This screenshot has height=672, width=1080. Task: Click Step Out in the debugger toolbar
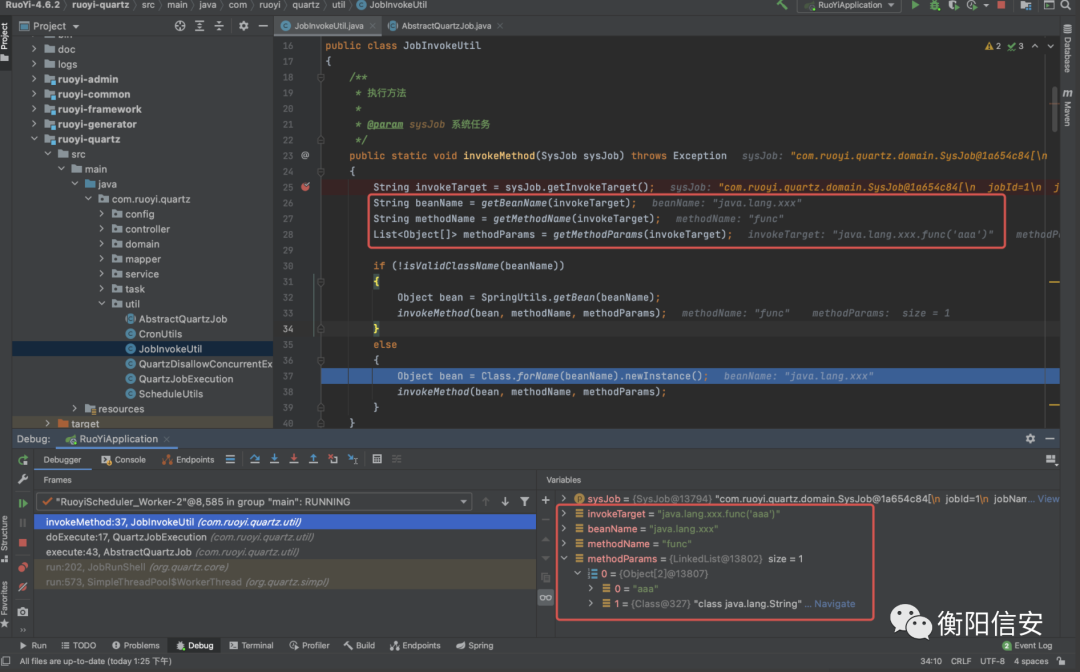click(313, 459)
